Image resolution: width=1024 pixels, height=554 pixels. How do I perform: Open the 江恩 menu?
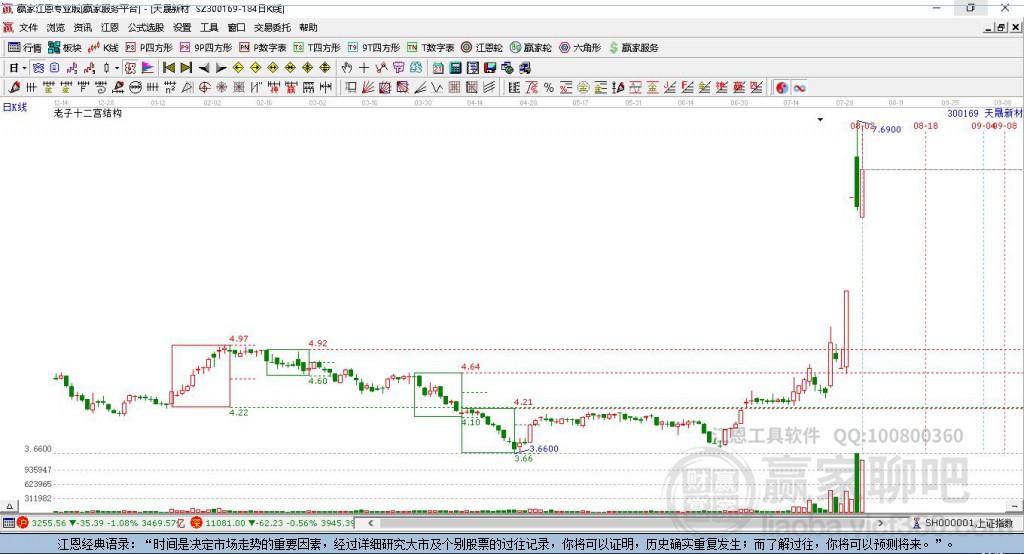pyautogui.click(x=110, y=27)
